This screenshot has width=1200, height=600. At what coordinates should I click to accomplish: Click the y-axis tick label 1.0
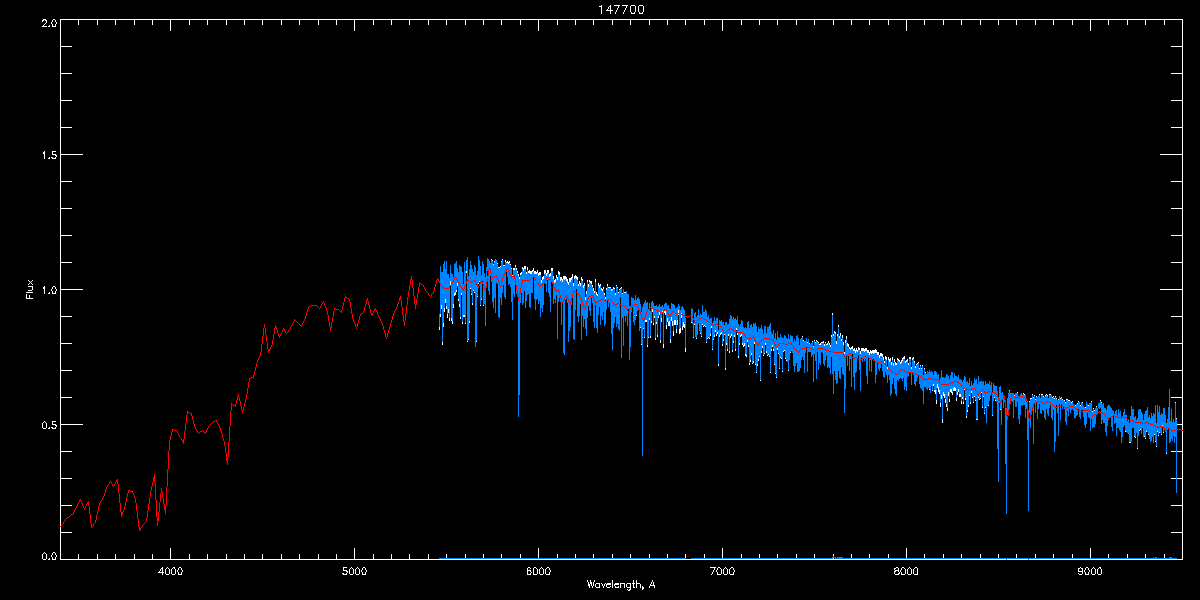pos(48,290)
